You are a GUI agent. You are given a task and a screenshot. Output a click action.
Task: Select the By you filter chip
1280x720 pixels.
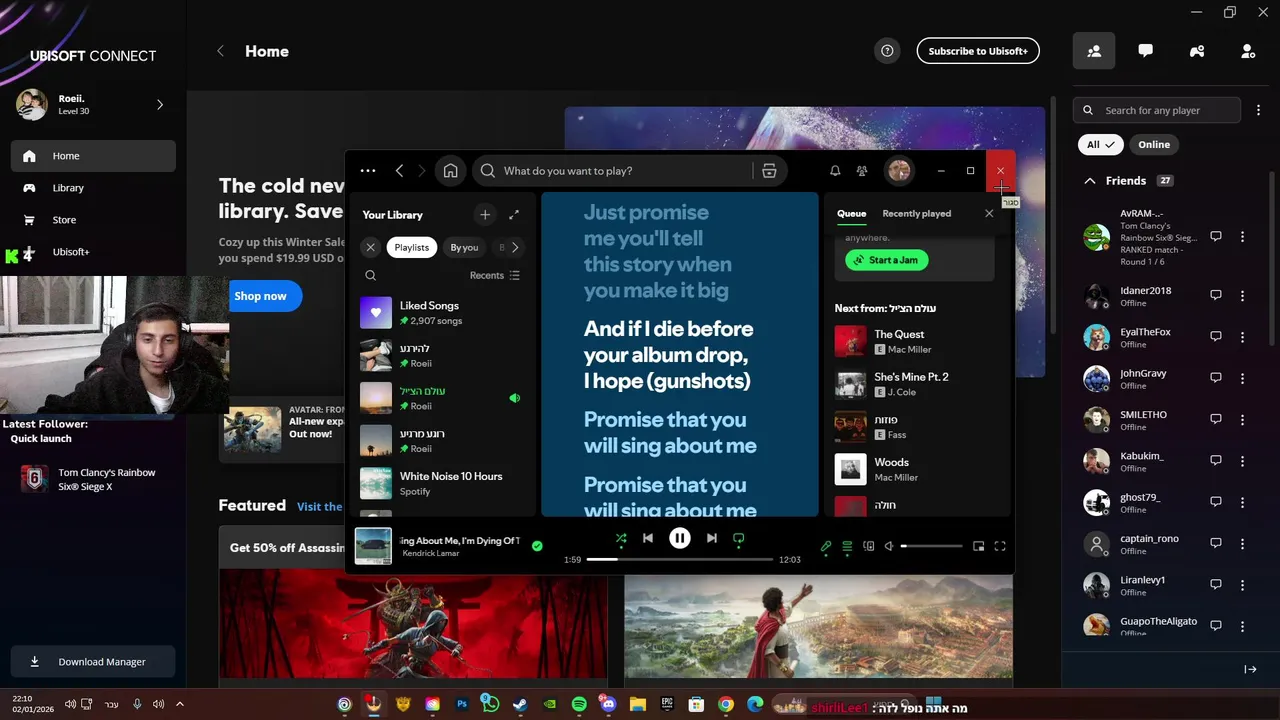[464, 247]
